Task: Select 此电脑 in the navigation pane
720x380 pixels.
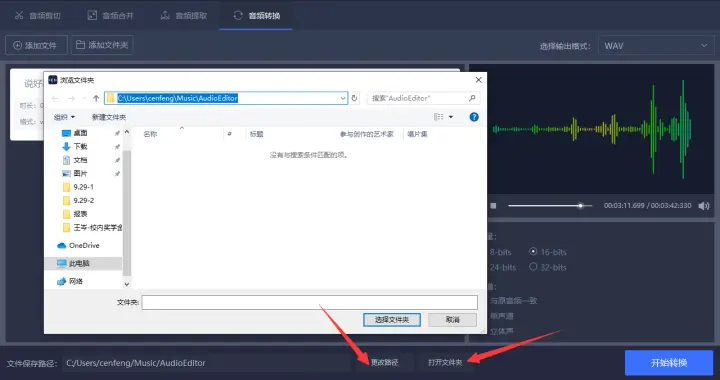Action: (79, 263)
